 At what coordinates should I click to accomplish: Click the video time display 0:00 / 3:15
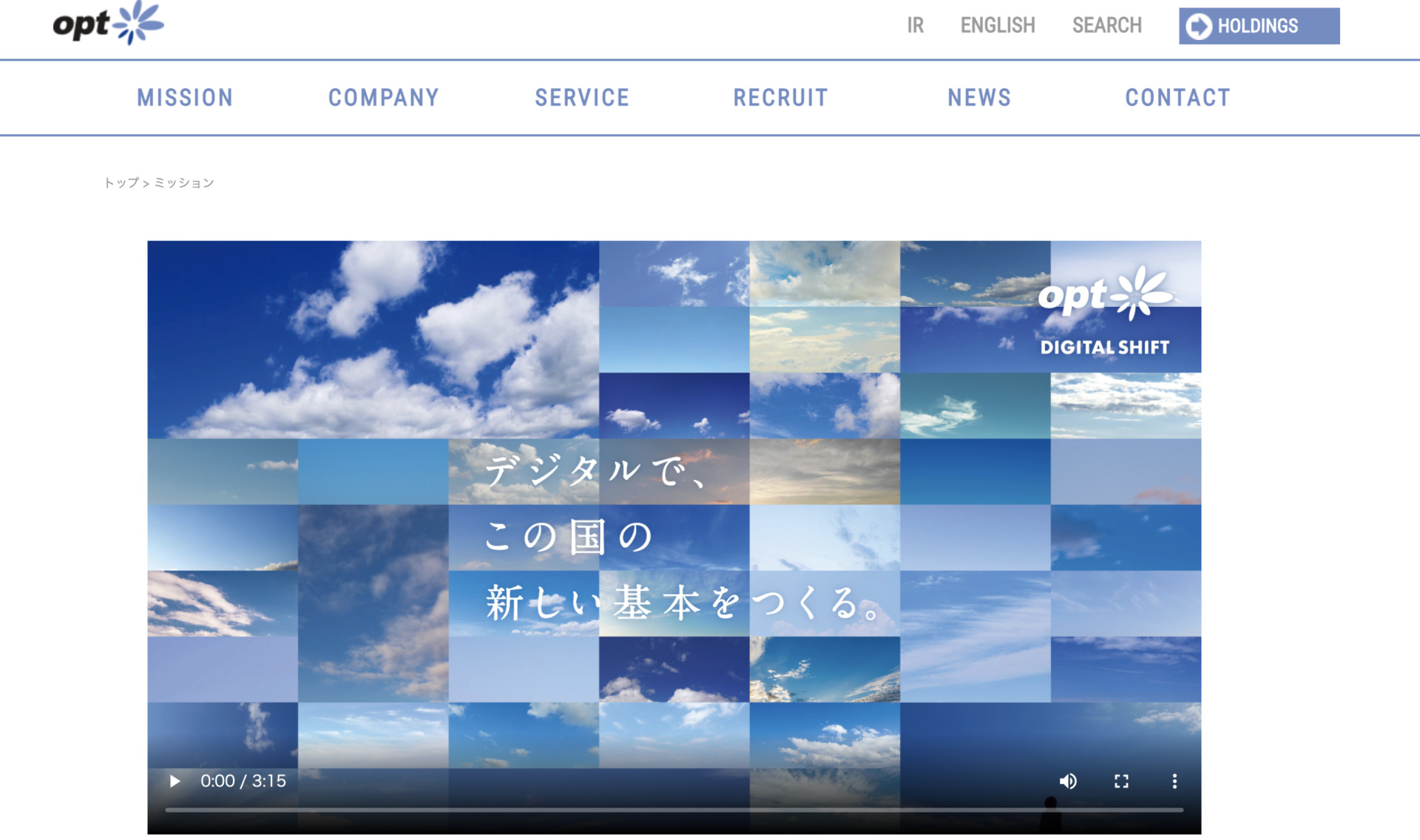[x=243, y=781]
